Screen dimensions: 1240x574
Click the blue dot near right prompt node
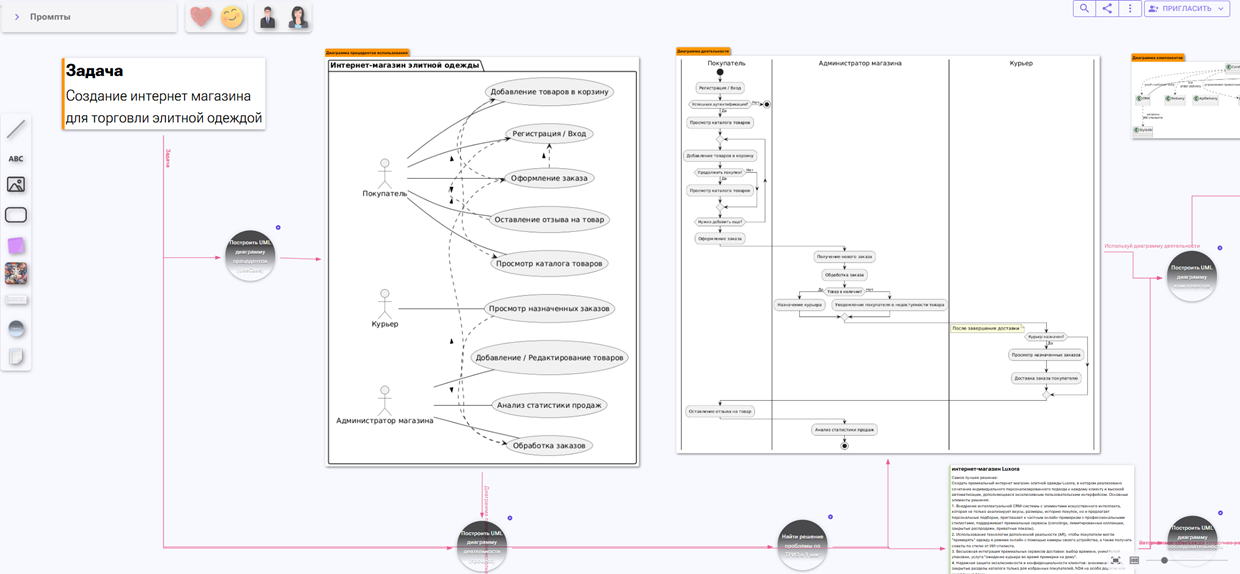pos(1220,247)
